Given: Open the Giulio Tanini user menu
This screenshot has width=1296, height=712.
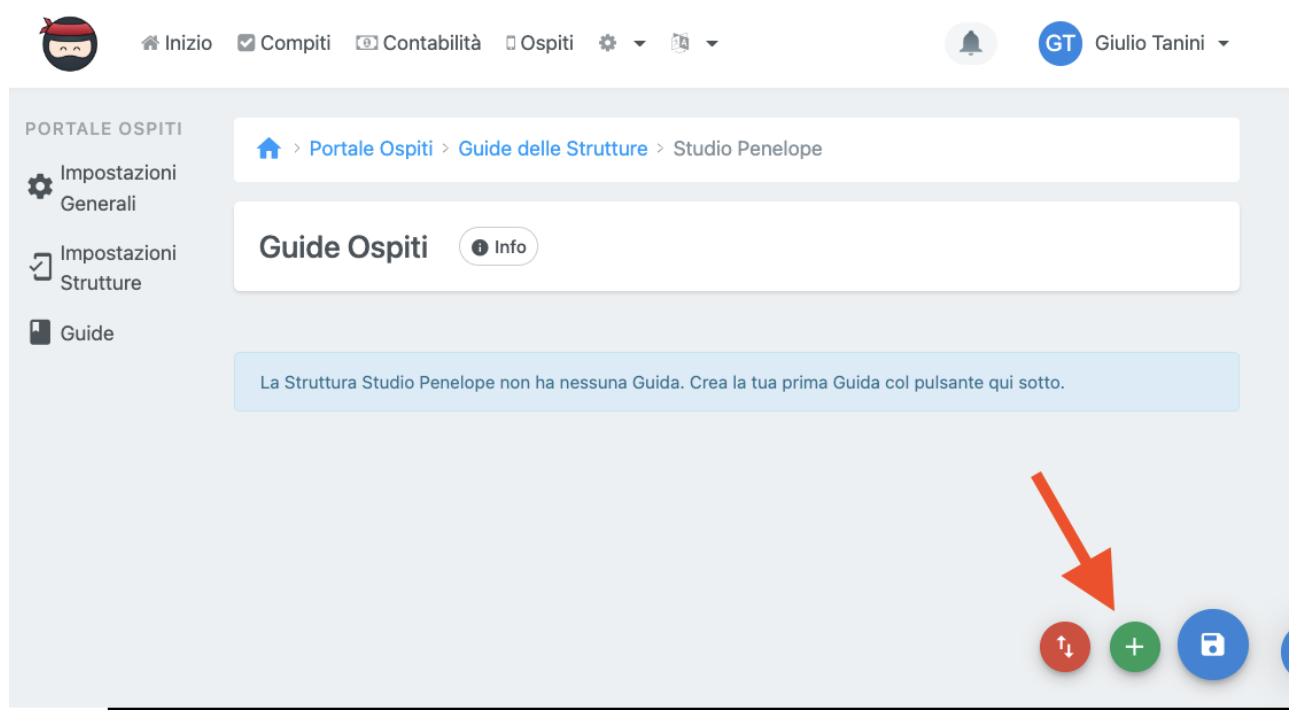Looking at the screenshot, I should coord(1161,43).
